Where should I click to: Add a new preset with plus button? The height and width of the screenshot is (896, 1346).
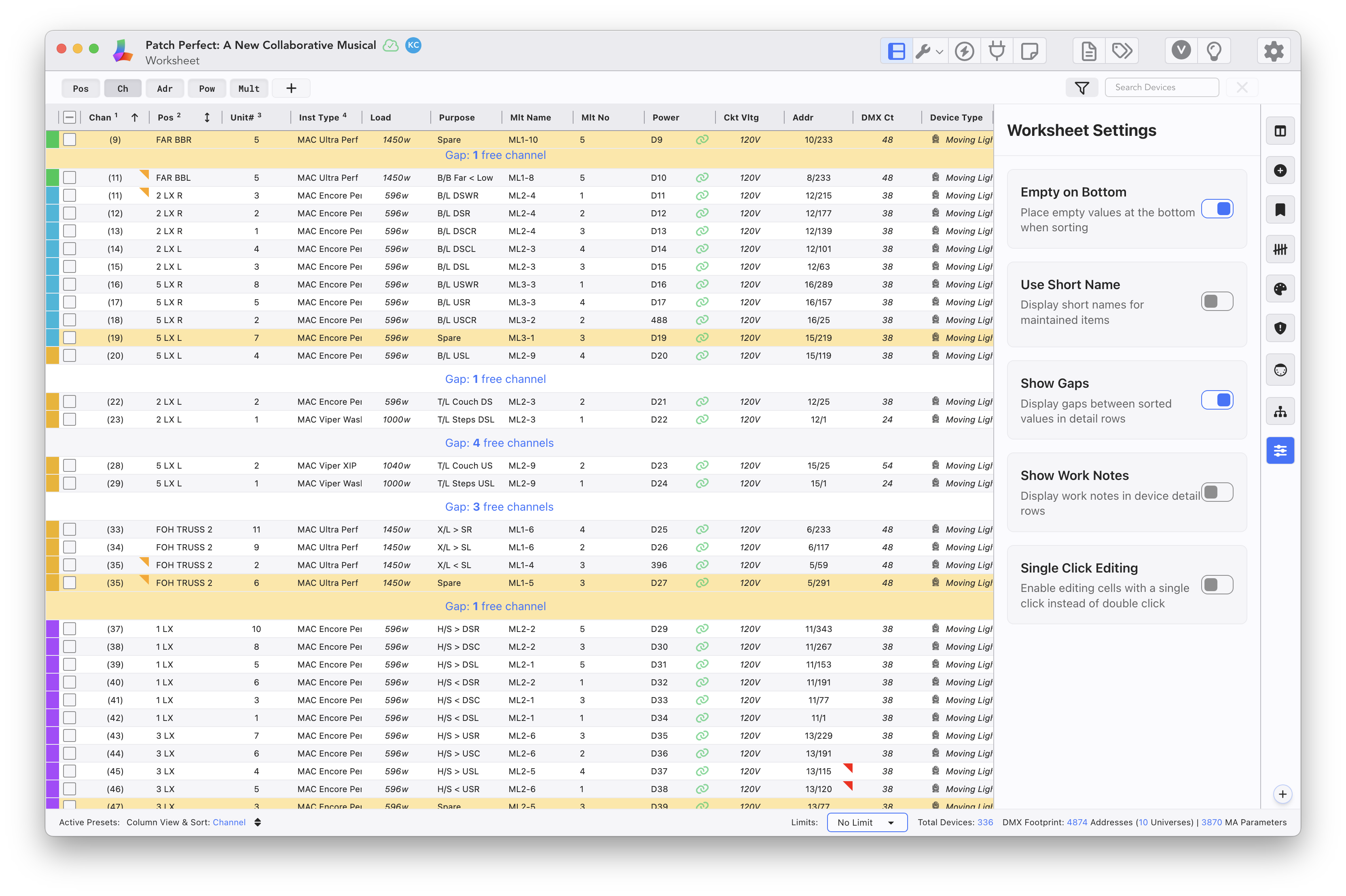point(291,88)
